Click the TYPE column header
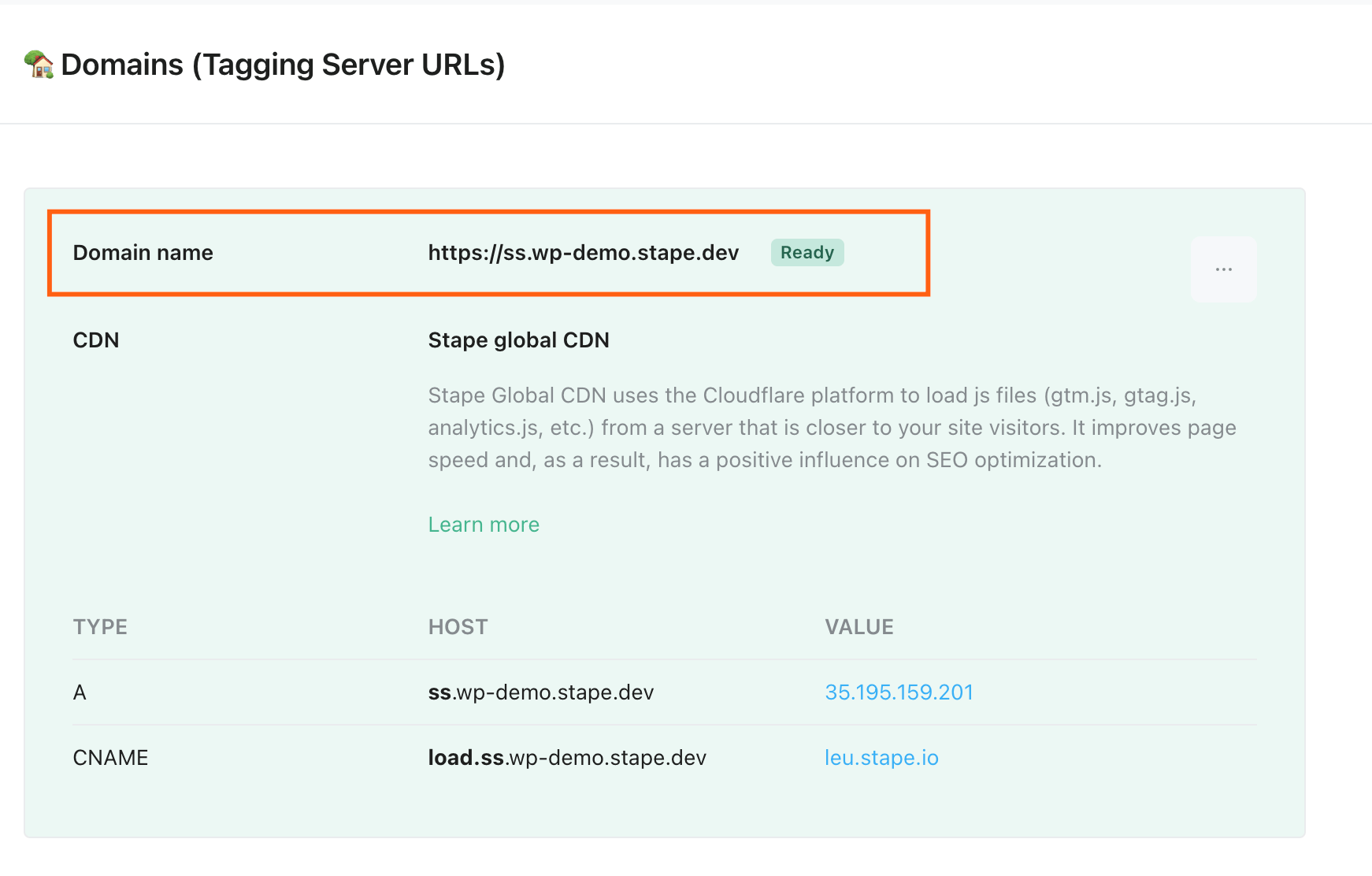Screen dimensions: 1372x876 tap(100, 627)
